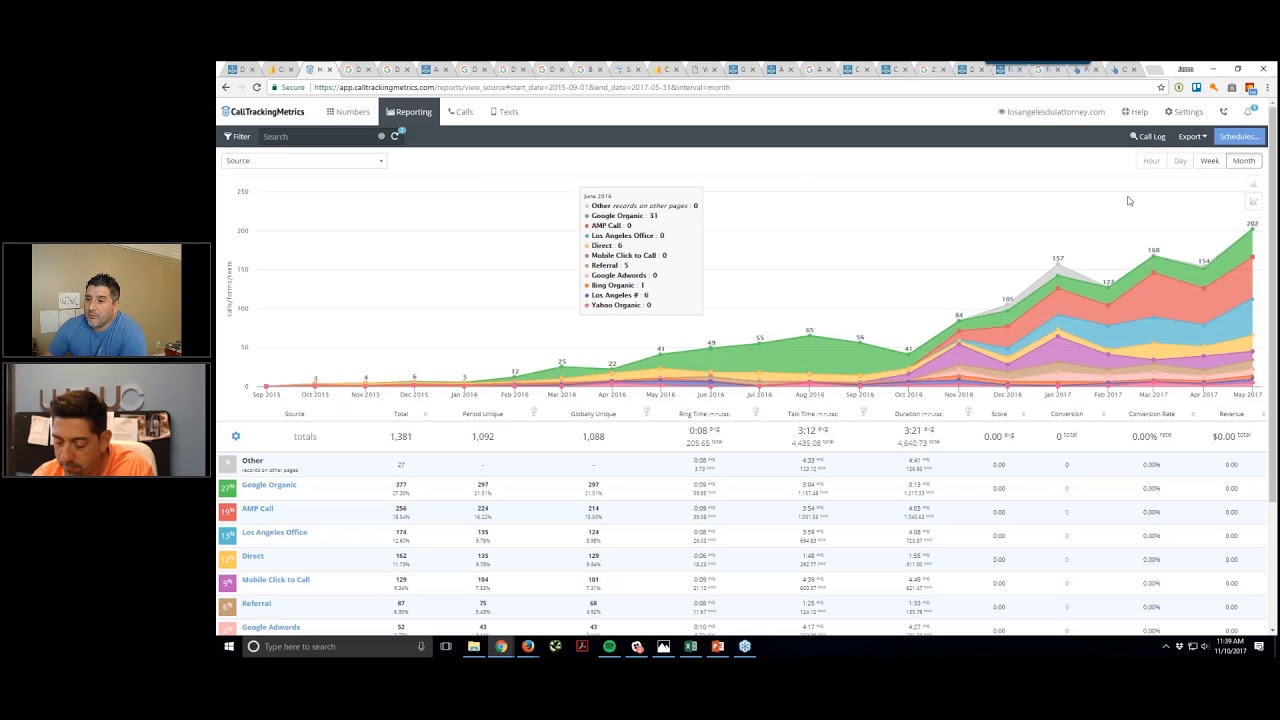This screenshot has width=1280, height=720.
Task: Open the Help menu
Action: tap(1135, 112)
